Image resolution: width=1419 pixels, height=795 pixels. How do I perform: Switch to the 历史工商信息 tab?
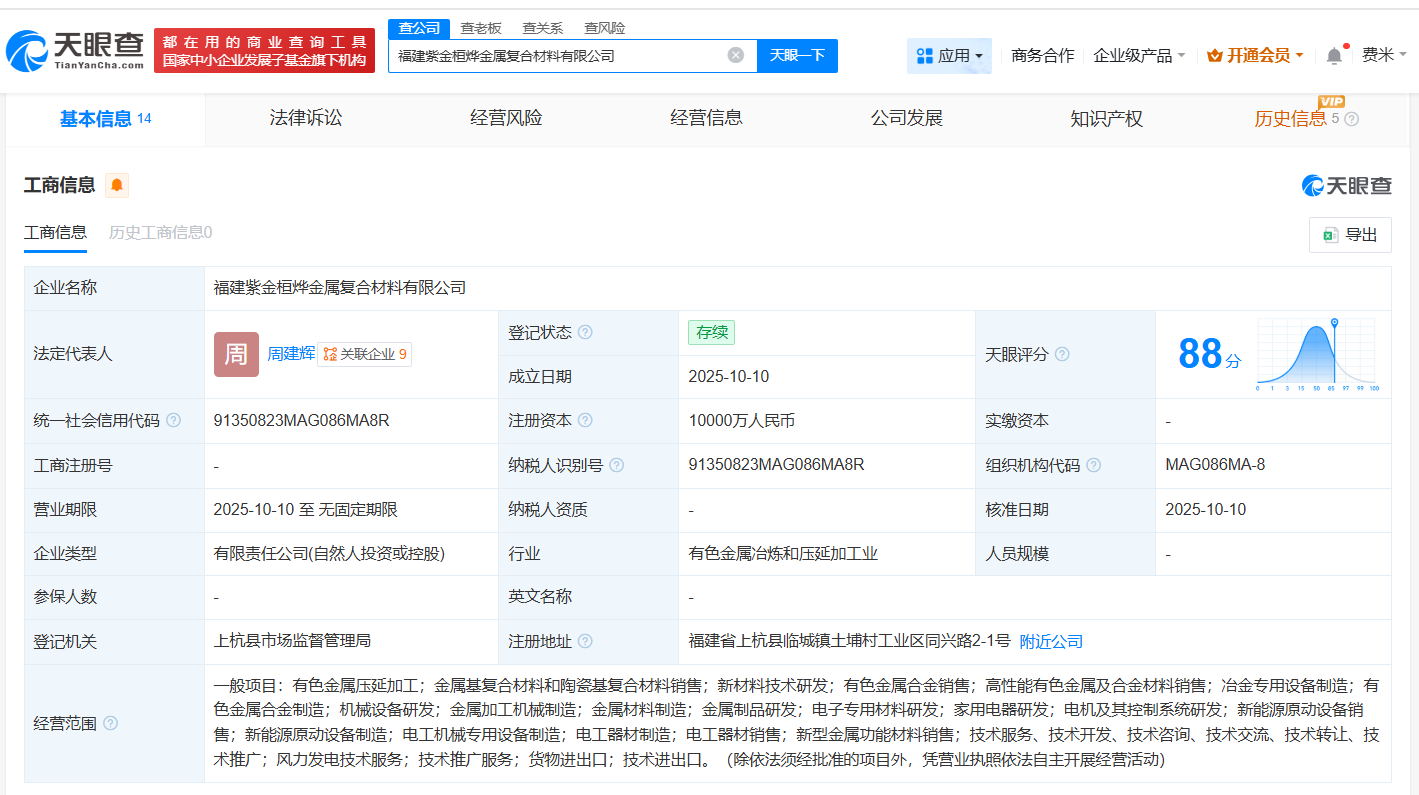pyautogui.click(x=159, y=231)
